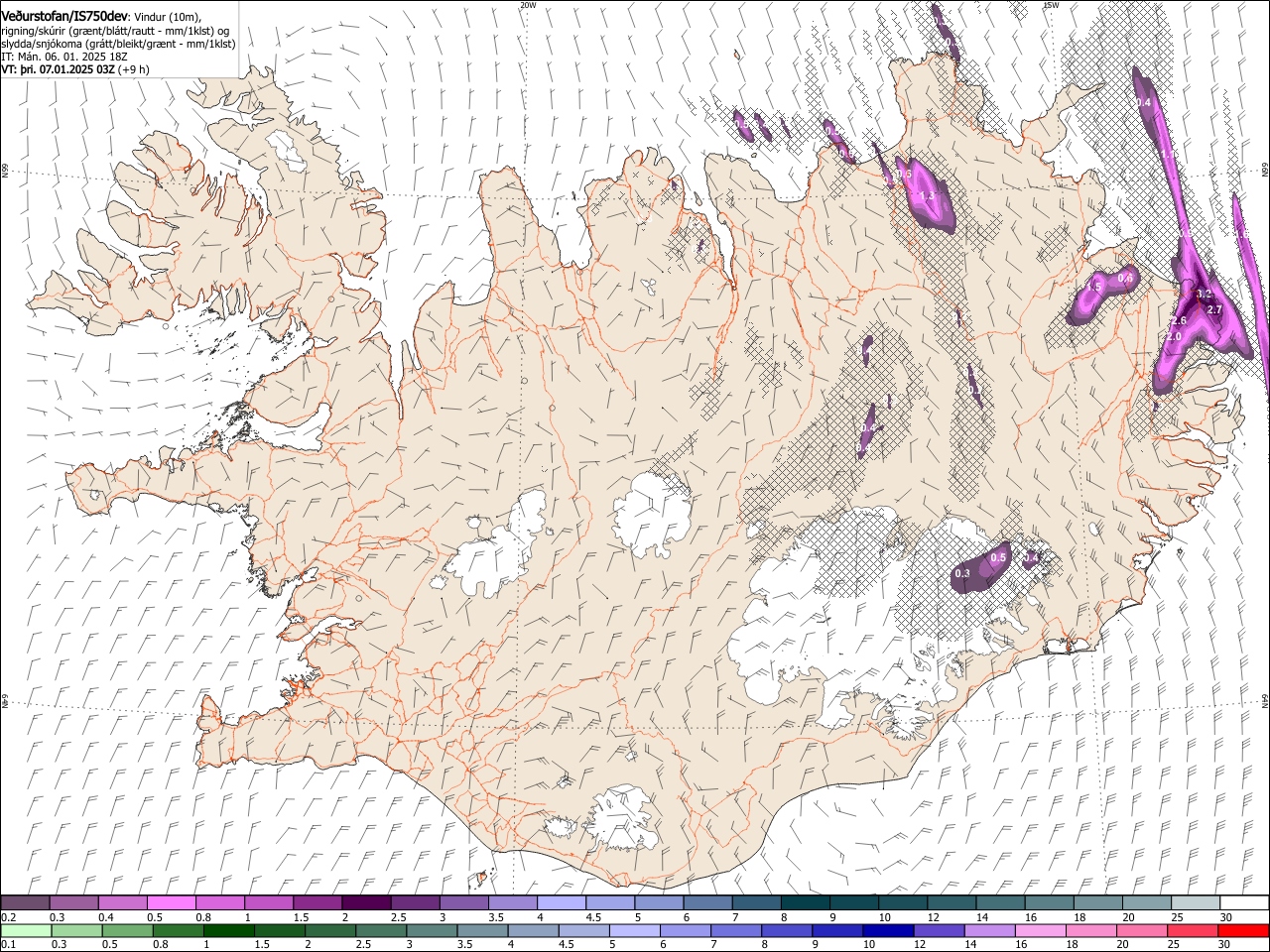Pick the snow-scale 25–30 light grey swatch

tap(1195, 903)
